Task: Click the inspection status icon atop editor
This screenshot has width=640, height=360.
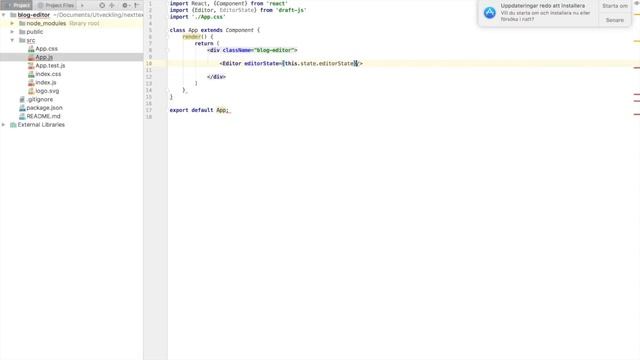Action: (x=636, y=3)
